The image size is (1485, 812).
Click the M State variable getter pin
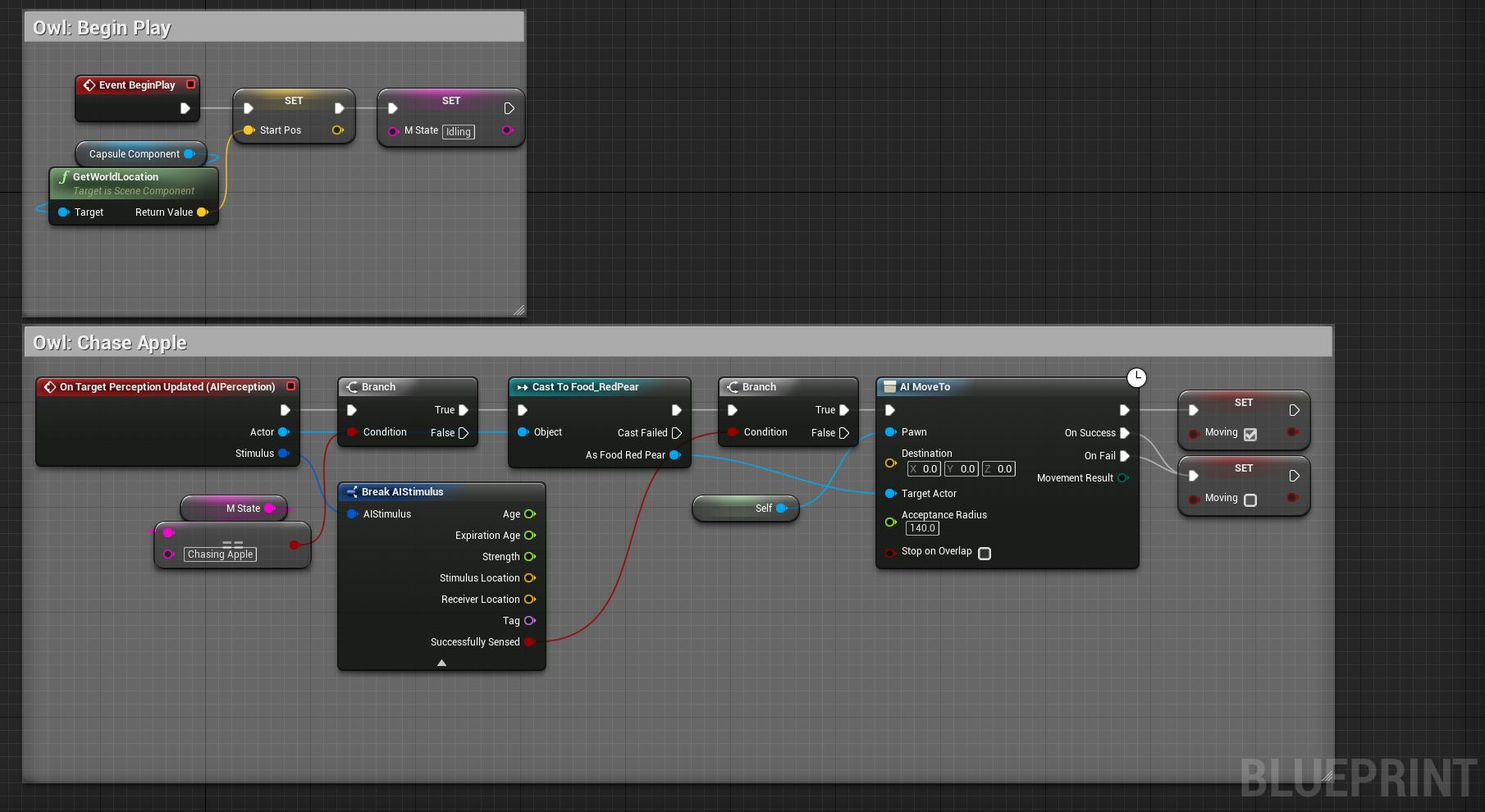pos(270,508)
